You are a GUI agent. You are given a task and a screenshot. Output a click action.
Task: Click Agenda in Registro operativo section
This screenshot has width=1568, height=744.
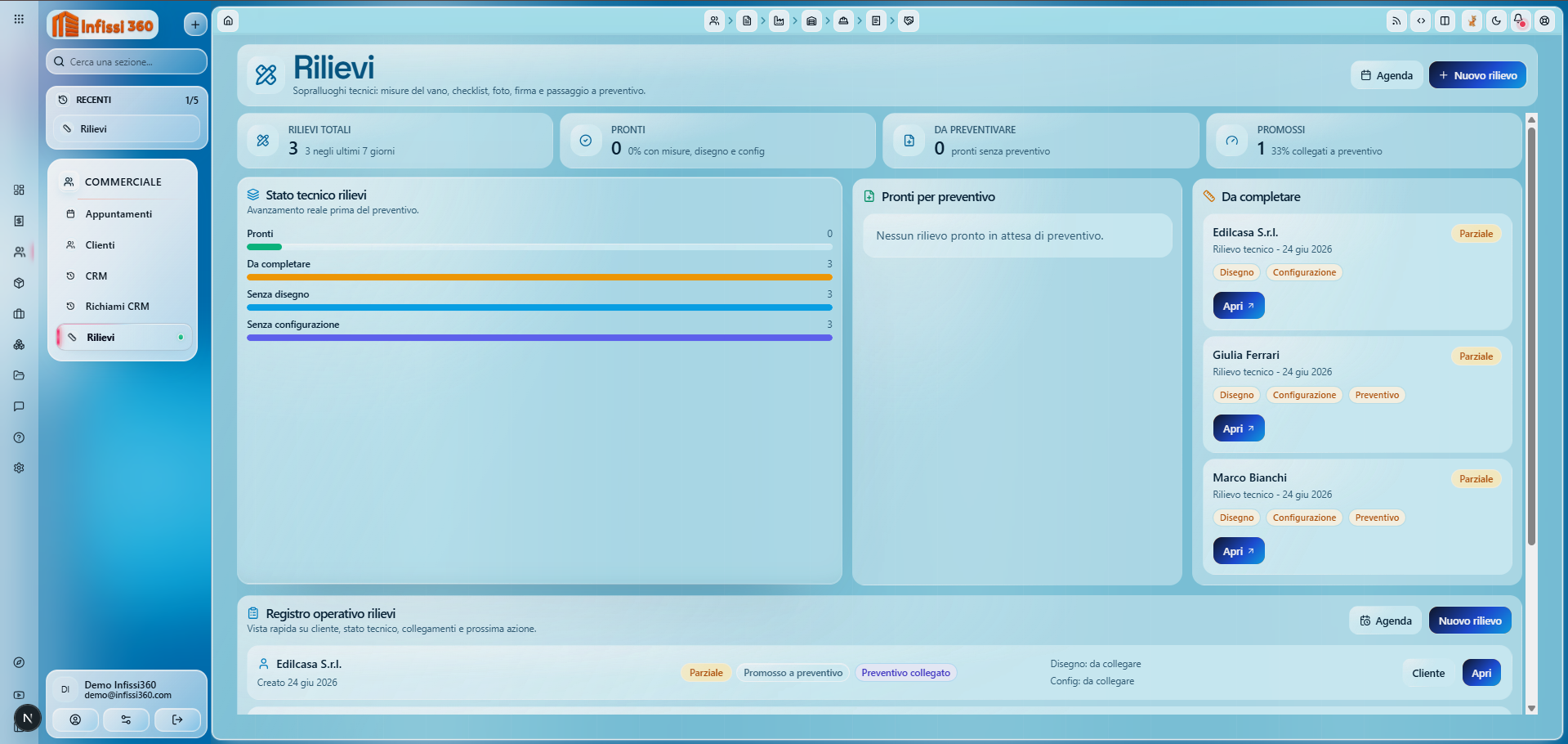1386,621
